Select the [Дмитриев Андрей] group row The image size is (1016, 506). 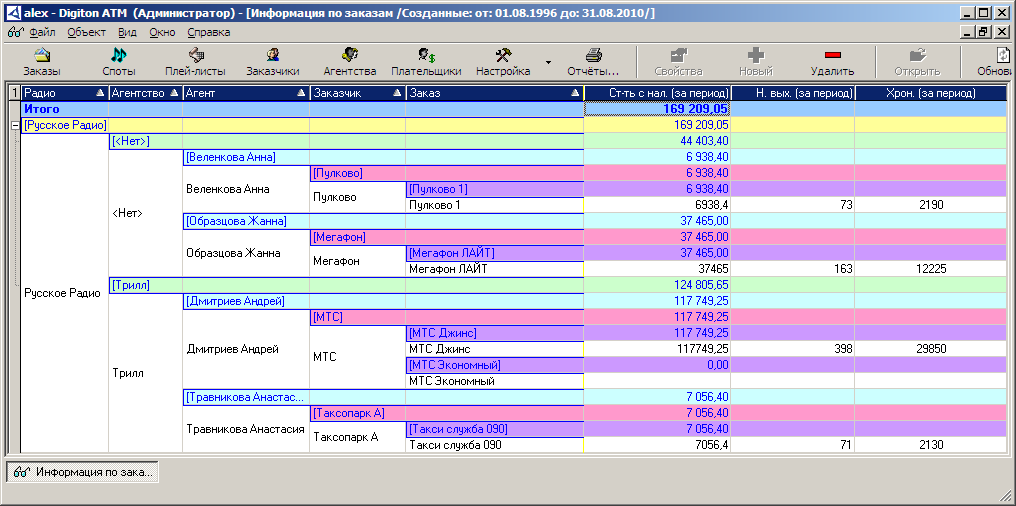tap(594, 301)
